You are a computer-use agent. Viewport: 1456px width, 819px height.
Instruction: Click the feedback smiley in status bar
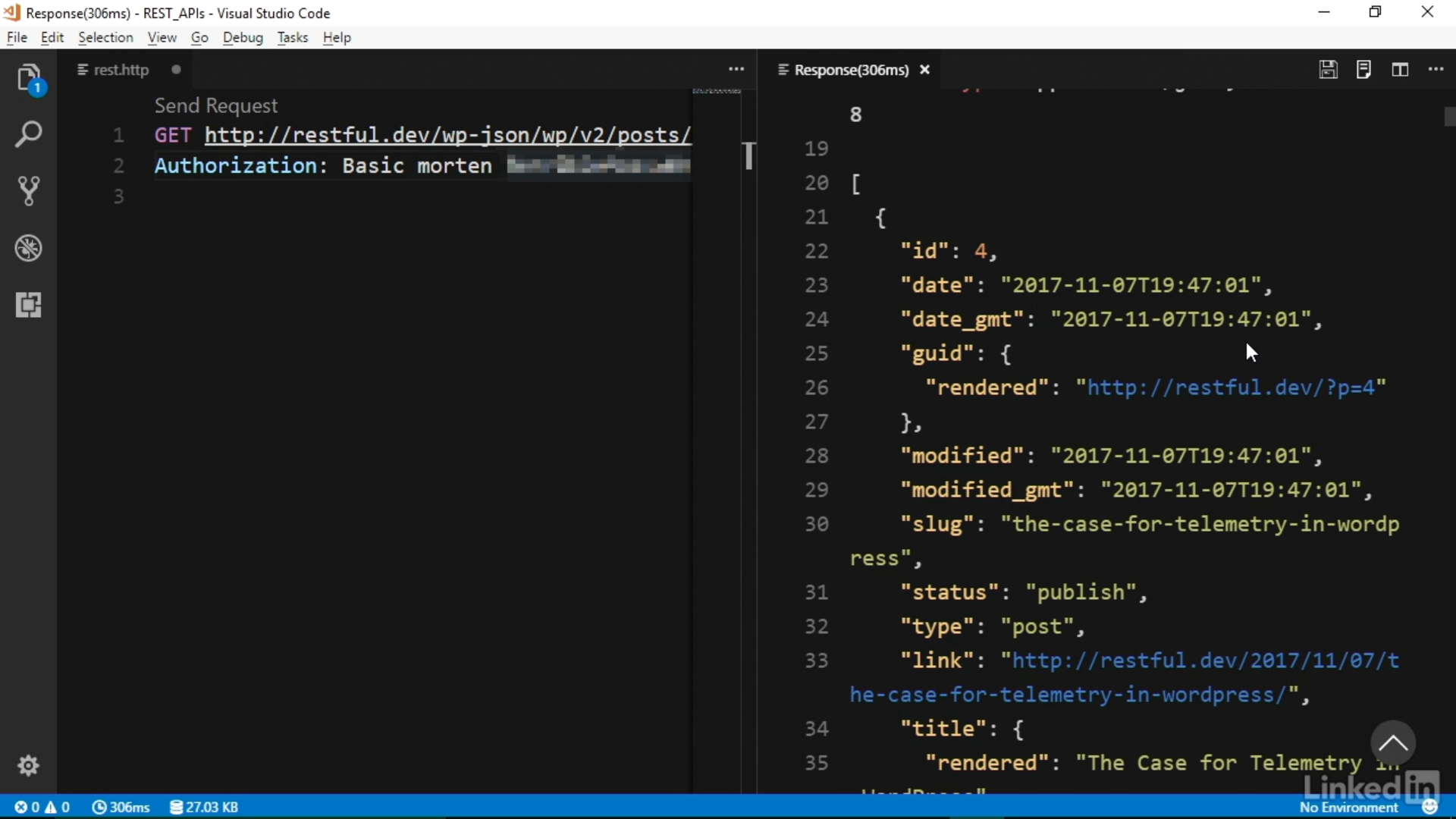point(1430,807)
